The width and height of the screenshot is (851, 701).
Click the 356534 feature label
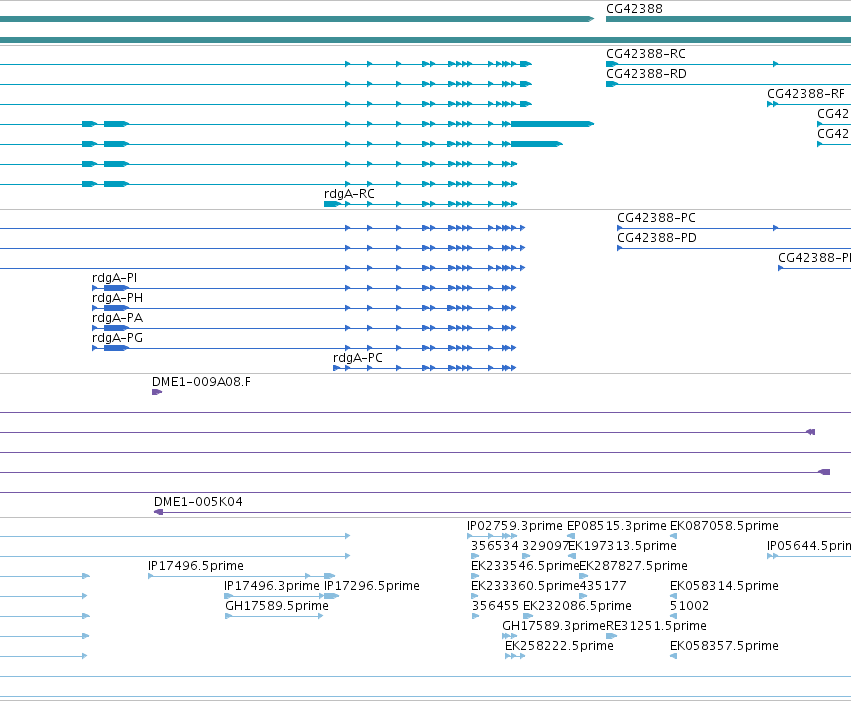click(x=494, y=546)
